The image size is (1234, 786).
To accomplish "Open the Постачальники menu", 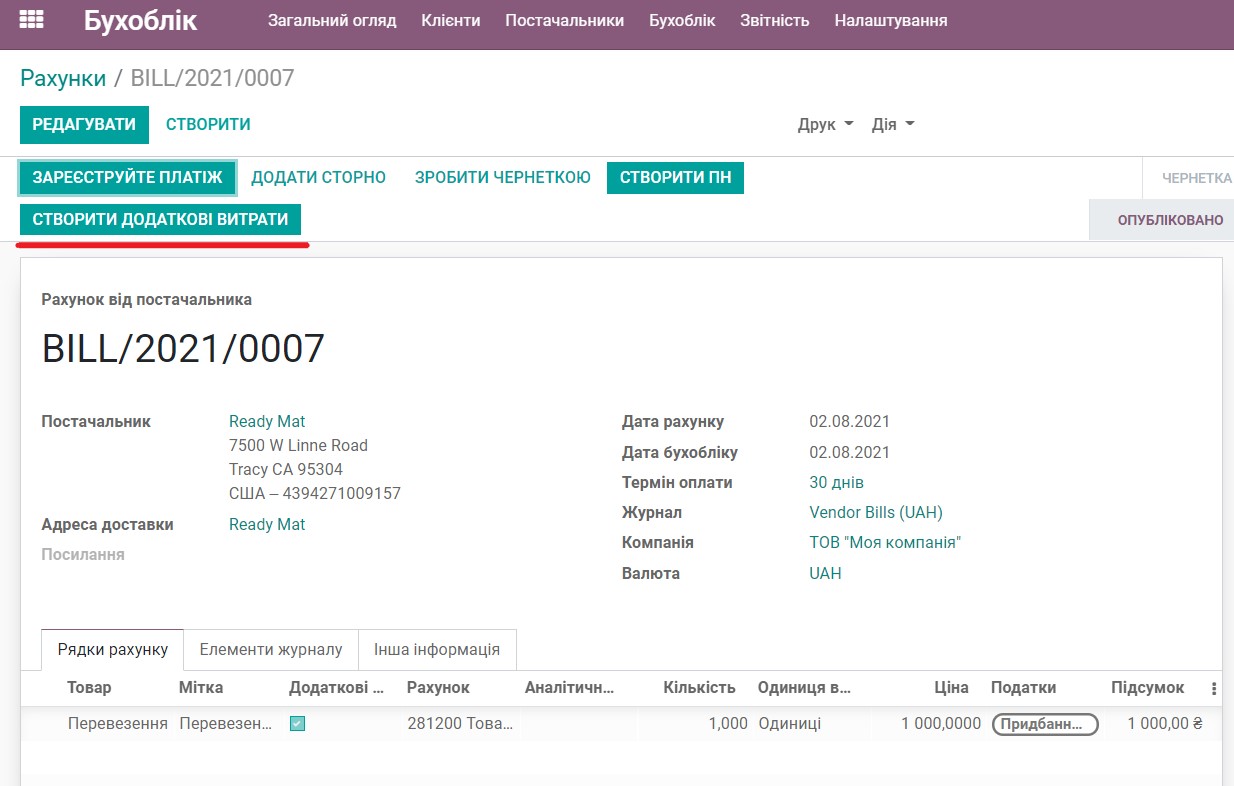I will point(564,19).
